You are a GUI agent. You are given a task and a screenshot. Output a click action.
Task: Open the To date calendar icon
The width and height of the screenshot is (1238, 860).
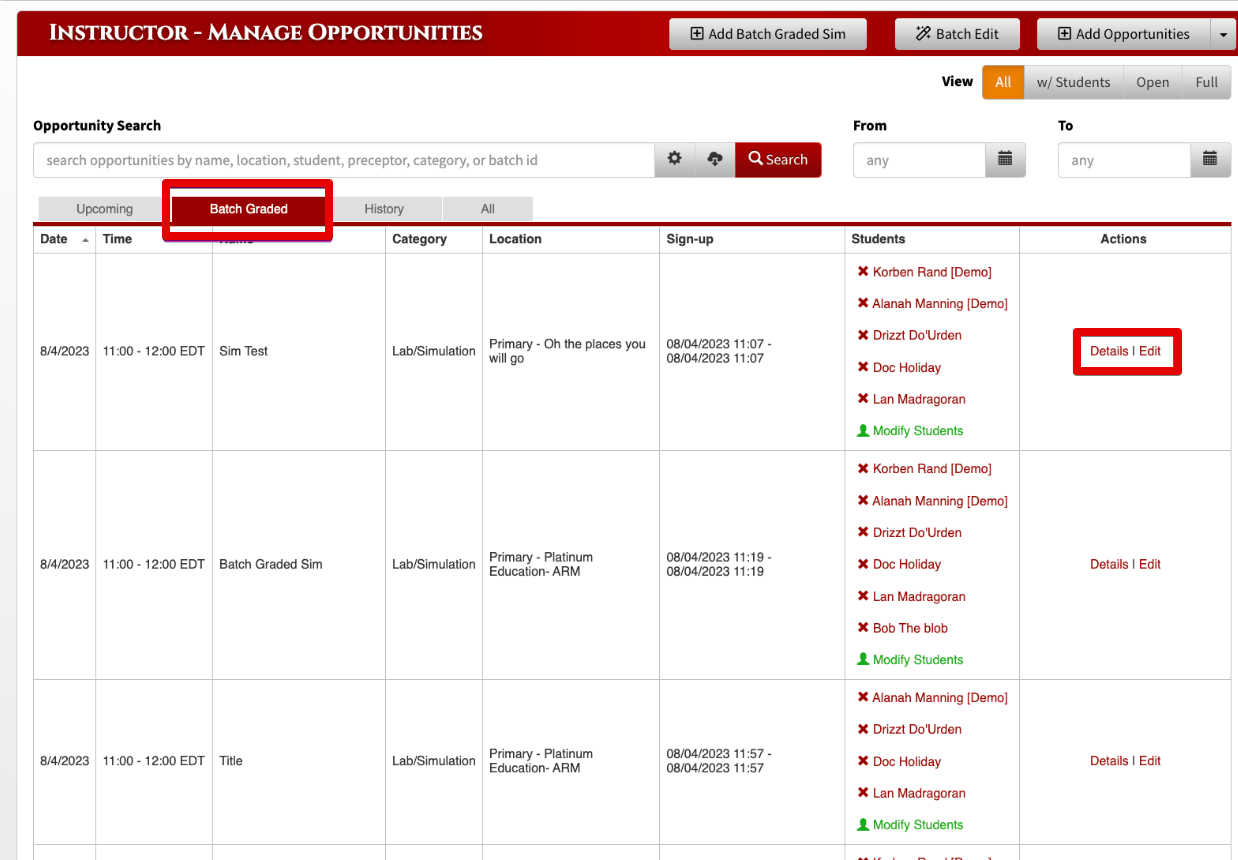(x=1210, y=160)
